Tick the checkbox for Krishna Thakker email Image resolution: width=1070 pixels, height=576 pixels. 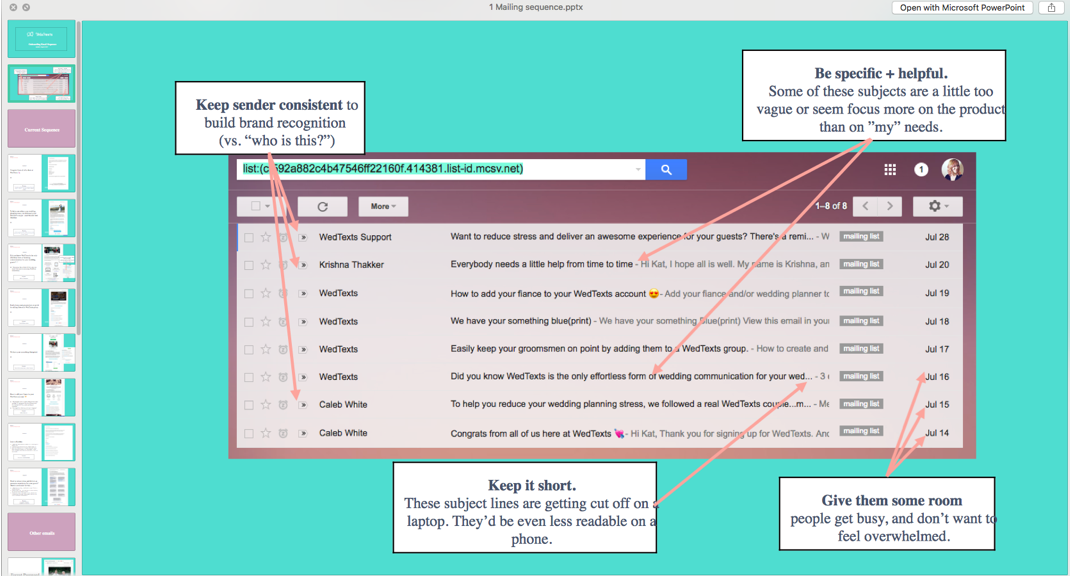tap(248, 265)
